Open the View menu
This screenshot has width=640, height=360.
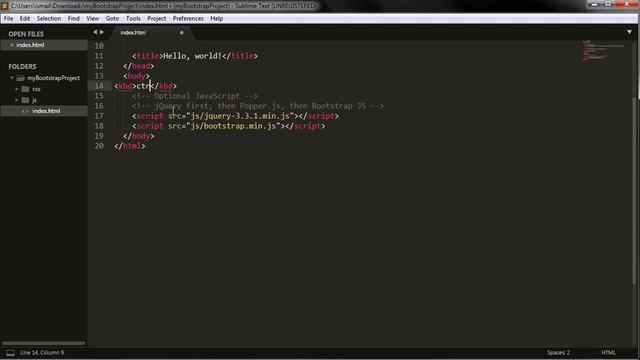pyautogui.click(x=93, y=18)
